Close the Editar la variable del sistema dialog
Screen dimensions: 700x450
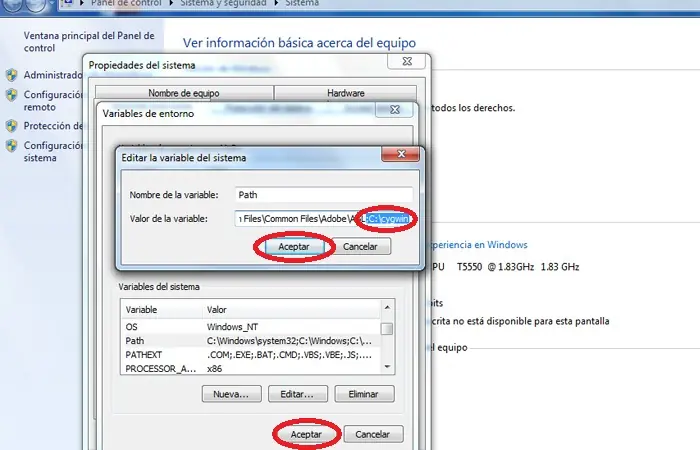(x=400, y=154)
